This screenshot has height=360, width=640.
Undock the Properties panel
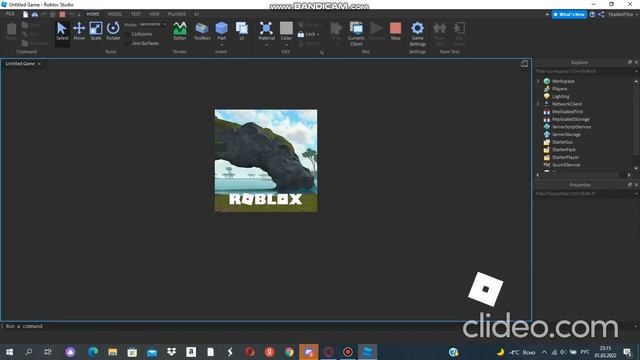pyautogui.click(x=629, y=185)
